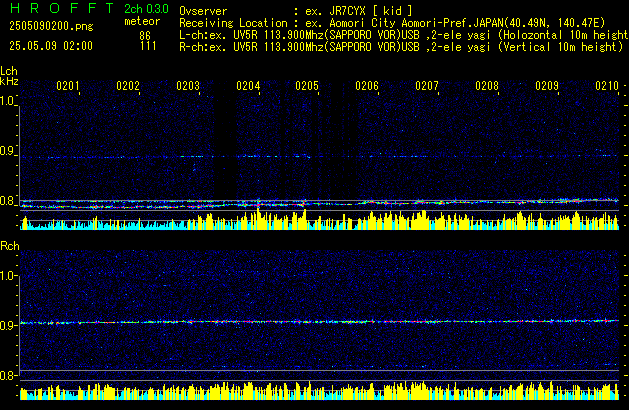629x410 pixels.
Task: Click the Rch 0.9 kHz axis label
Action: tap(7, 325)
